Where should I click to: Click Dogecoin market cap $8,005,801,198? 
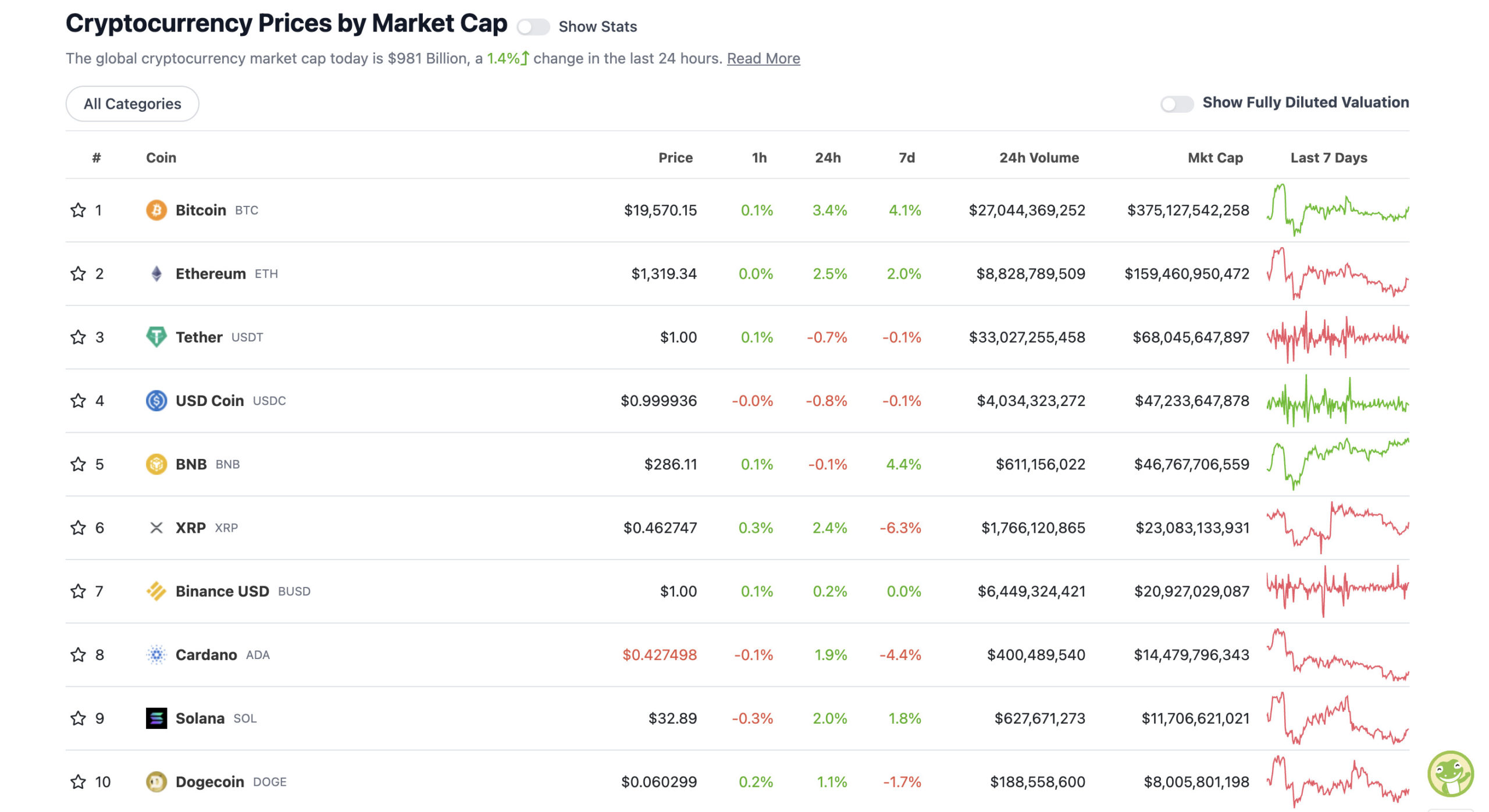(x=1196, y=782)
